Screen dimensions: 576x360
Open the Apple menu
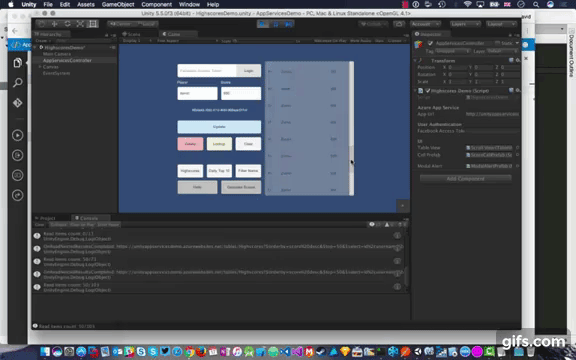click(x=11, y=4)
